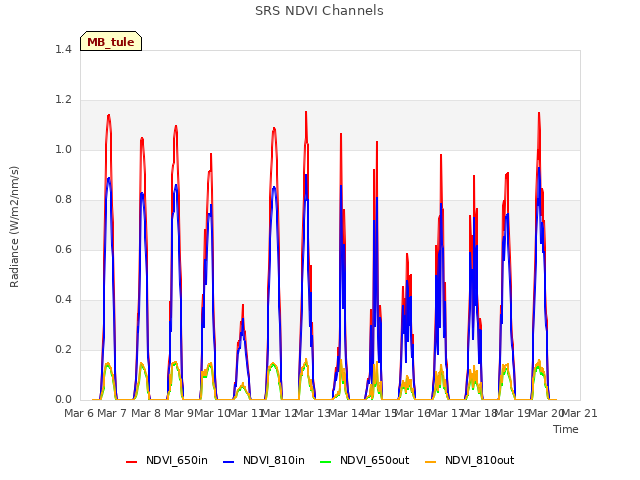This screenshot has height=480, width=640.
Task: Click the NDVI_810out legend entry
Action: point(469,461)
